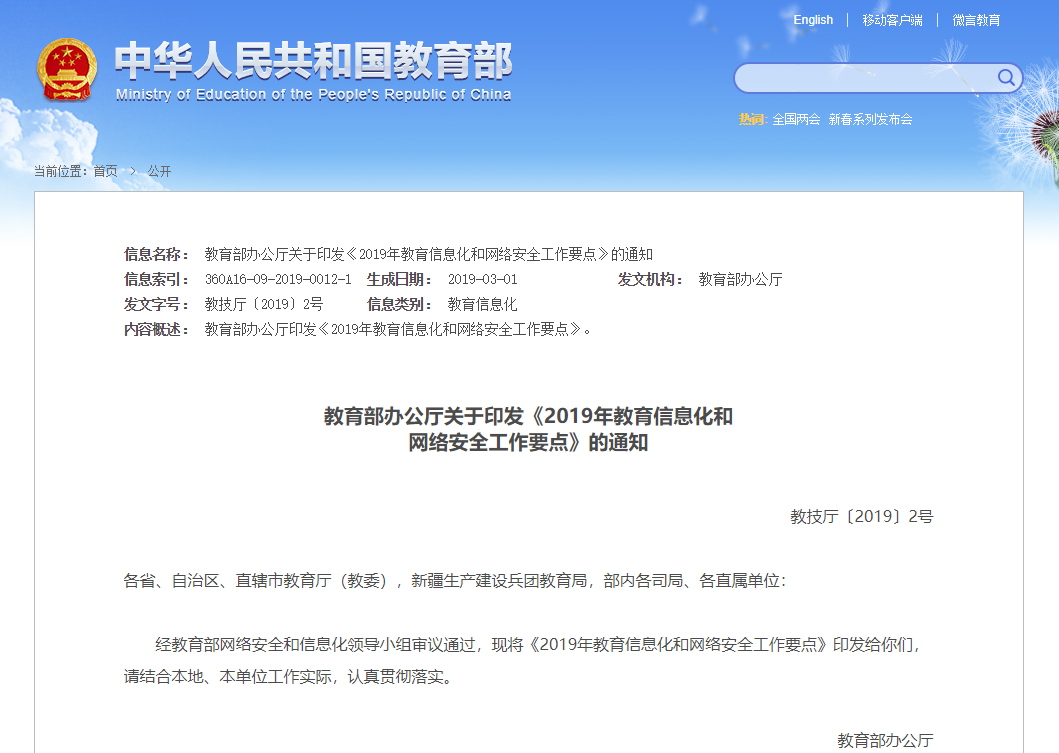Click the magnifier search icon
Image resolution: width=1059 pixels, height=753 pixels.
1007,78
